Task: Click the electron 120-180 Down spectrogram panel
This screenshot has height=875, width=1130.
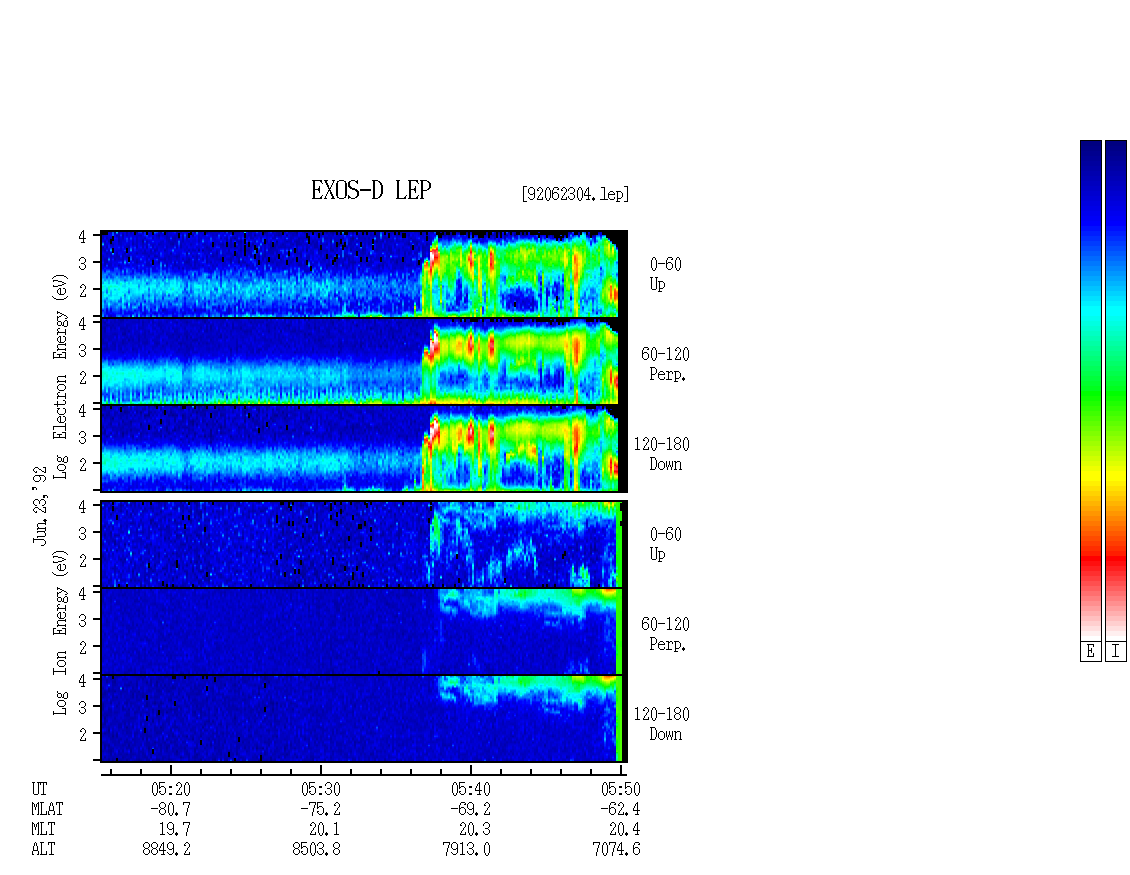Action: tap(364, 448)
